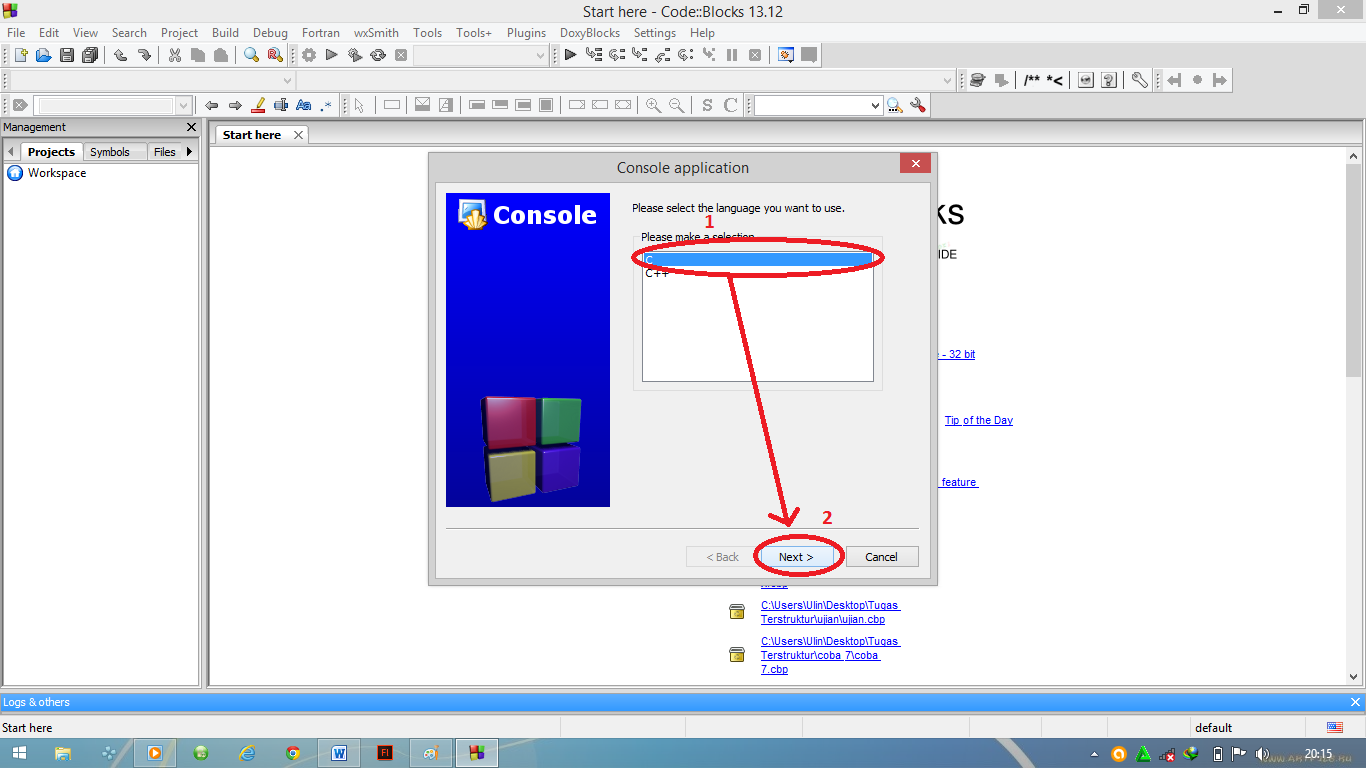Click the Cut scissors icon
Viewport: 1366px width, 768px height.
pos(174,55)
